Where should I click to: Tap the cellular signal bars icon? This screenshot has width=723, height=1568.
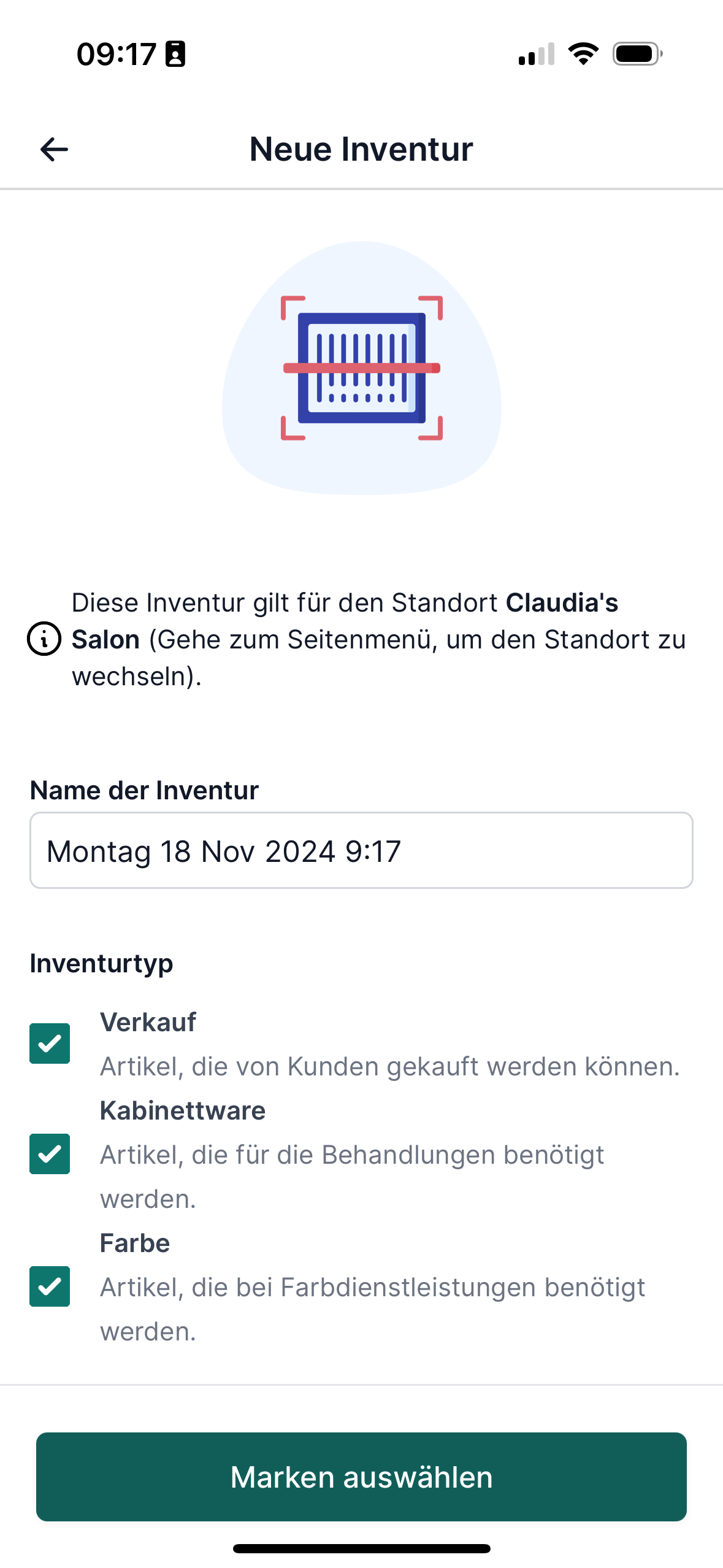pos(537,54)
